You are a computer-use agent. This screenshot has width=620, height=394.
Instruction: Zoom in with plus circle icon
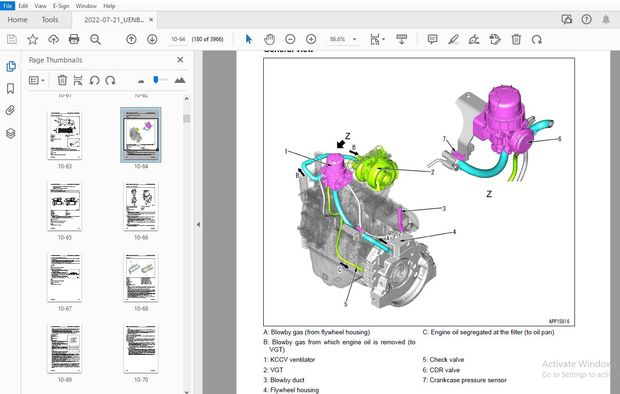pyautogui.click(x=311, y=39)
